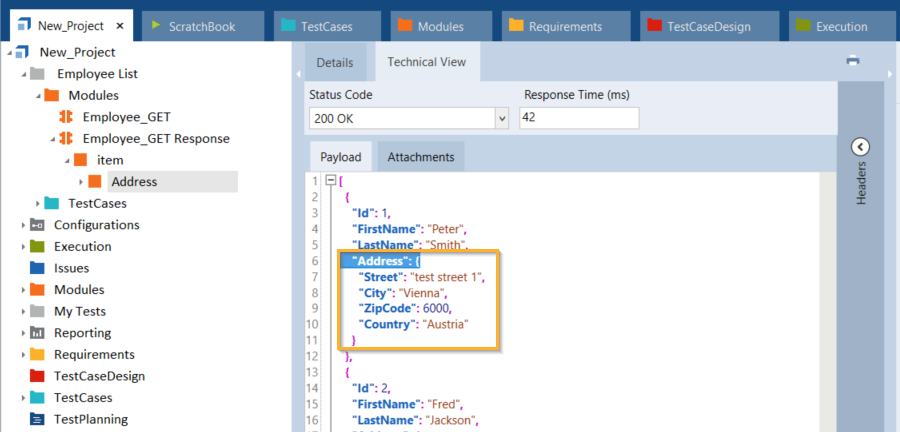Select the Requirements item in tree
The height and width of the screenshot is (432, 900).
(x=94, y=354)
